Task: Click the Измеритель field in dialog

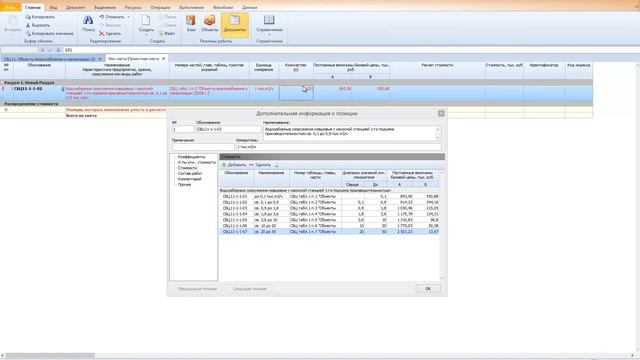Action: (338, 147)
